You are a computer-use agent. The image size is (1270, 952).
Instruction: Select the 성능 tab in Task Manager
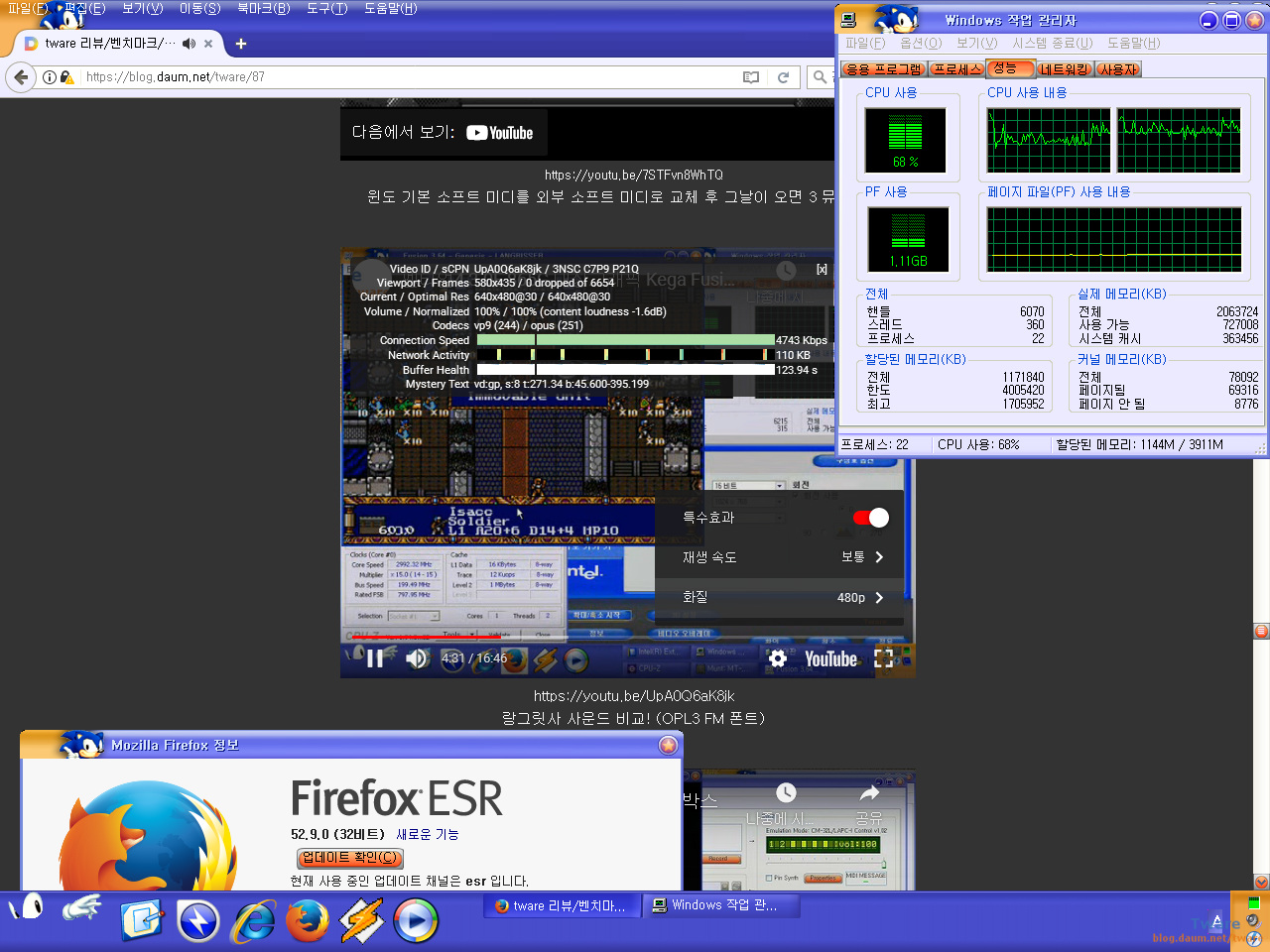(x=1010, y=67)
